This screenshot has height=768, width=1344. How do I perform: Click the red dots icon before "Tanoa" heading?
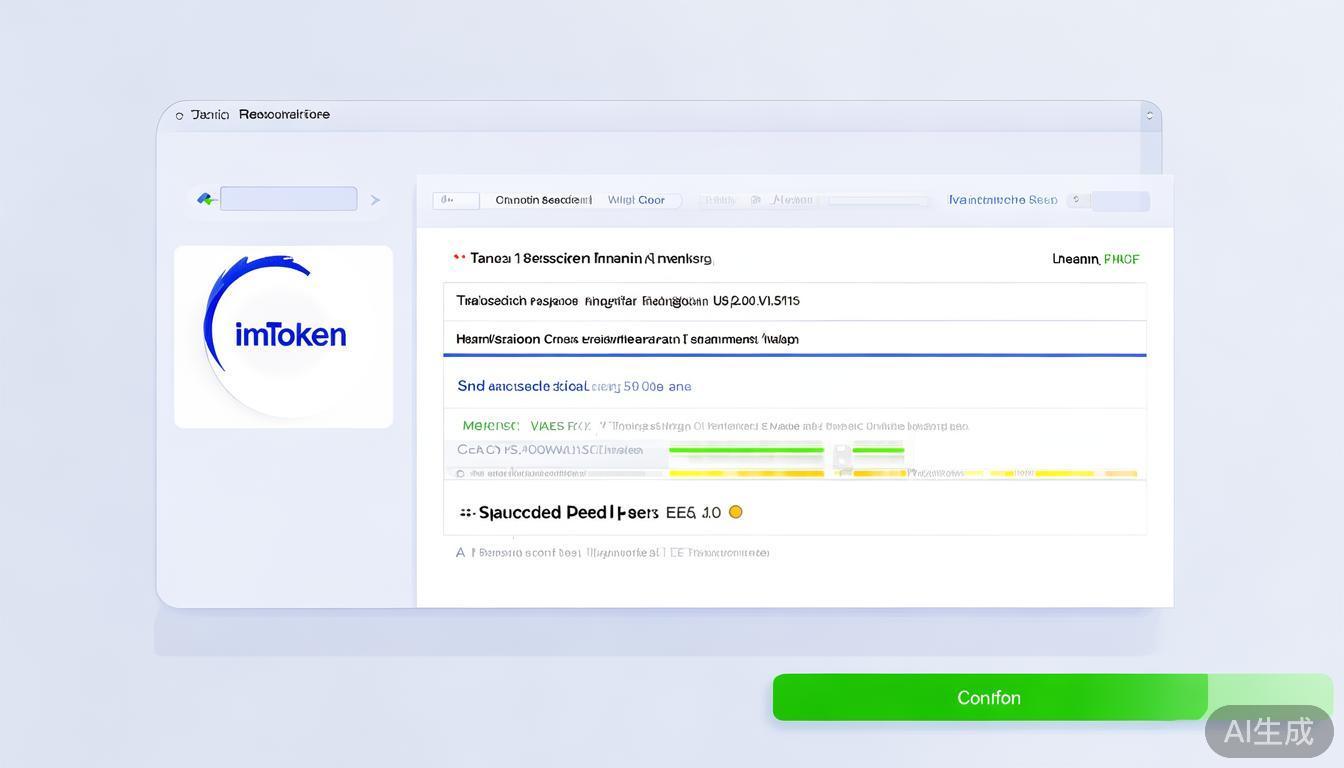[x=459, y=258]
